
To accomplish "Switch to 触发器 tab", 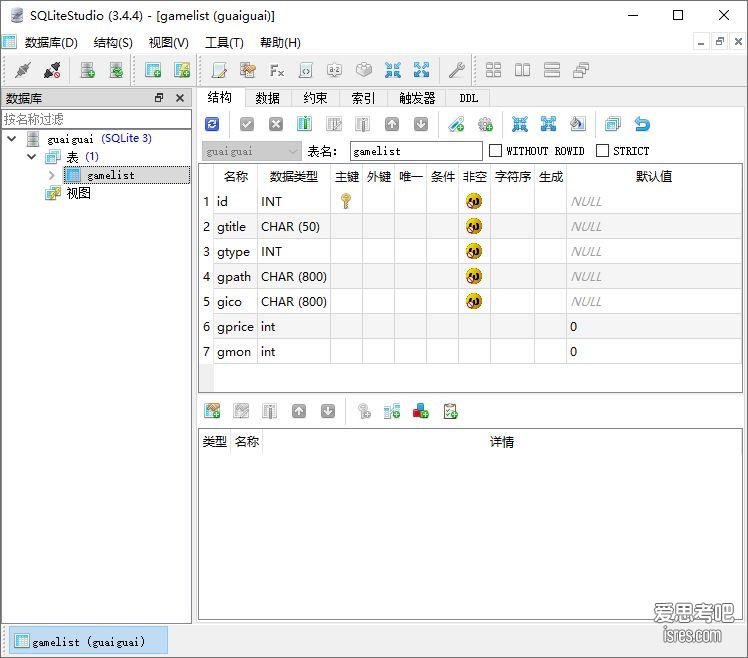I will [x=416, y=98].
